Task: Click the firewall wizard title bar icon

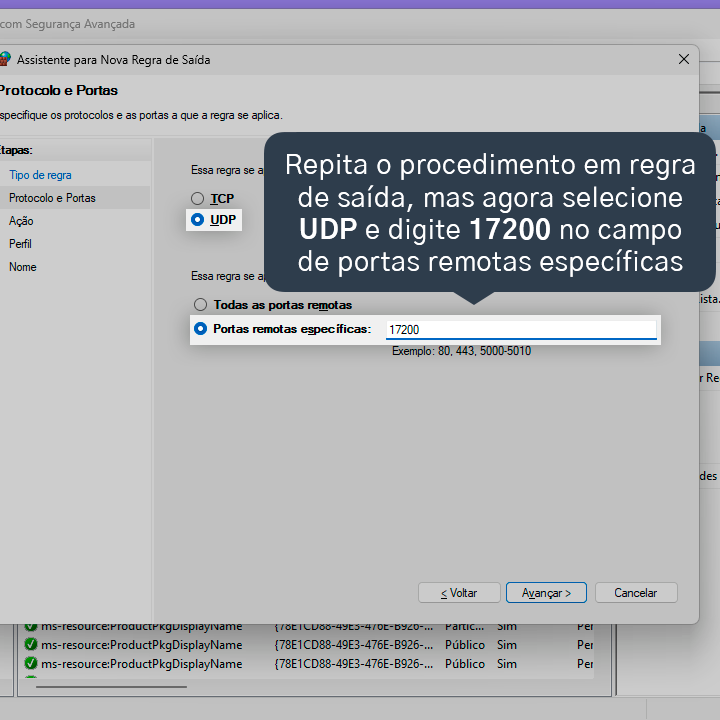Action: (x=5, y=59)
